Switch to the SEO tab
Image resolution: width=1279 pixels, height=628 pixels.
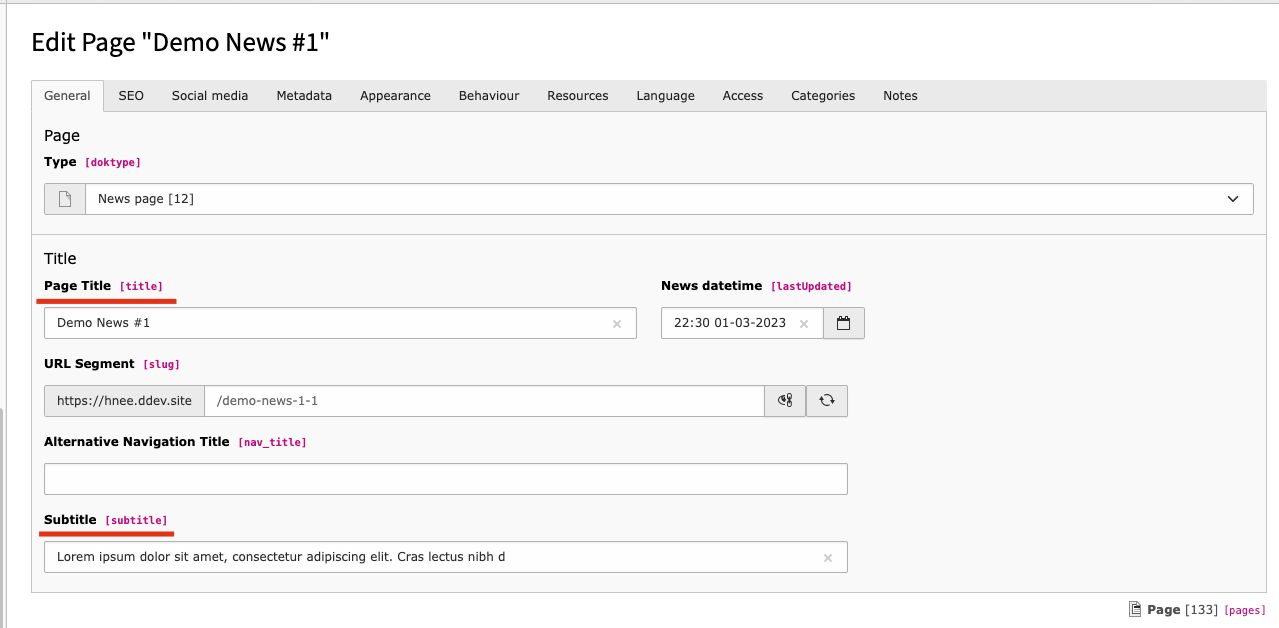131,96
